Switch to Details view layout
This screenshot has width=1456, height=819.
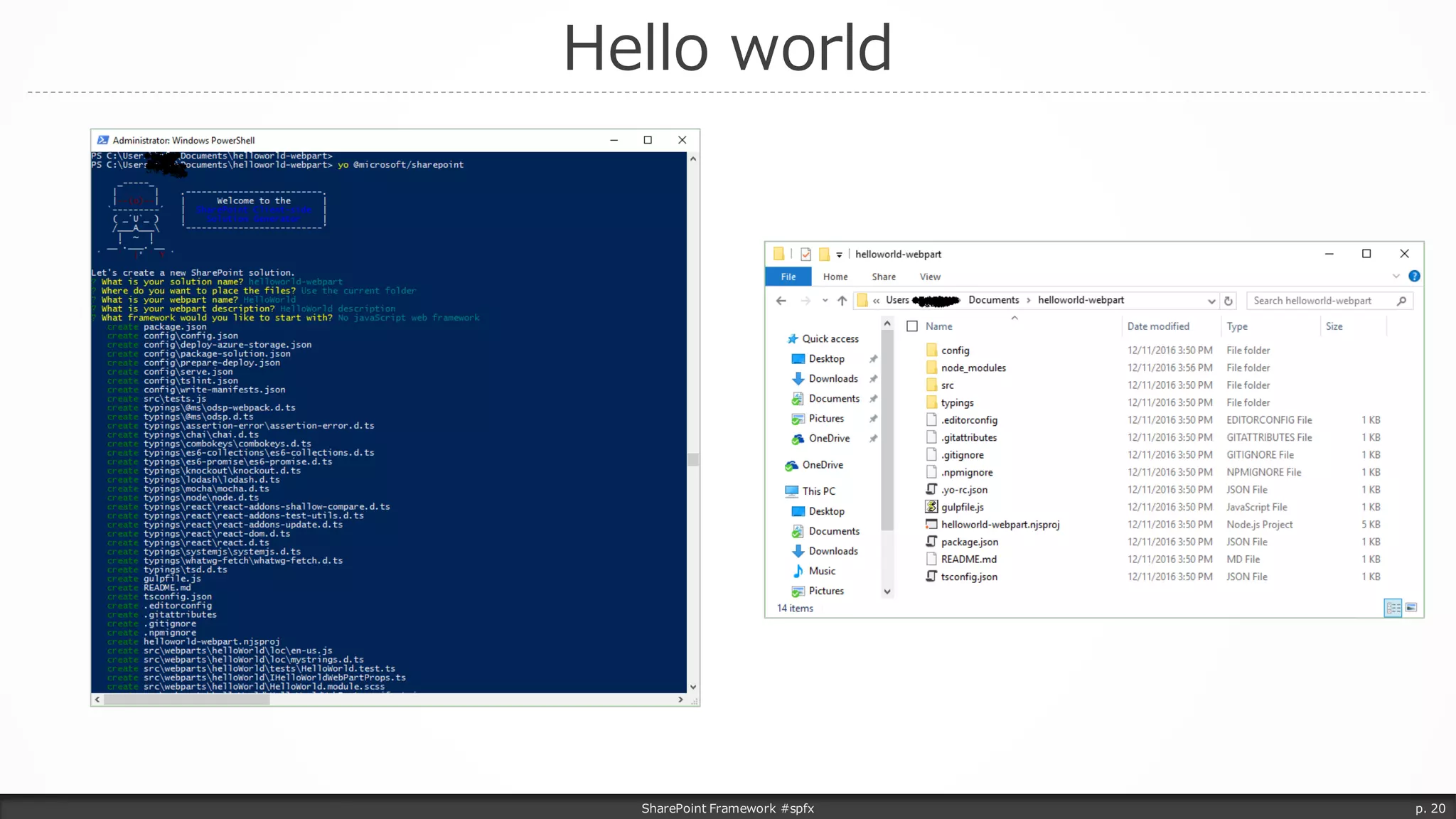pos(1393,608)
